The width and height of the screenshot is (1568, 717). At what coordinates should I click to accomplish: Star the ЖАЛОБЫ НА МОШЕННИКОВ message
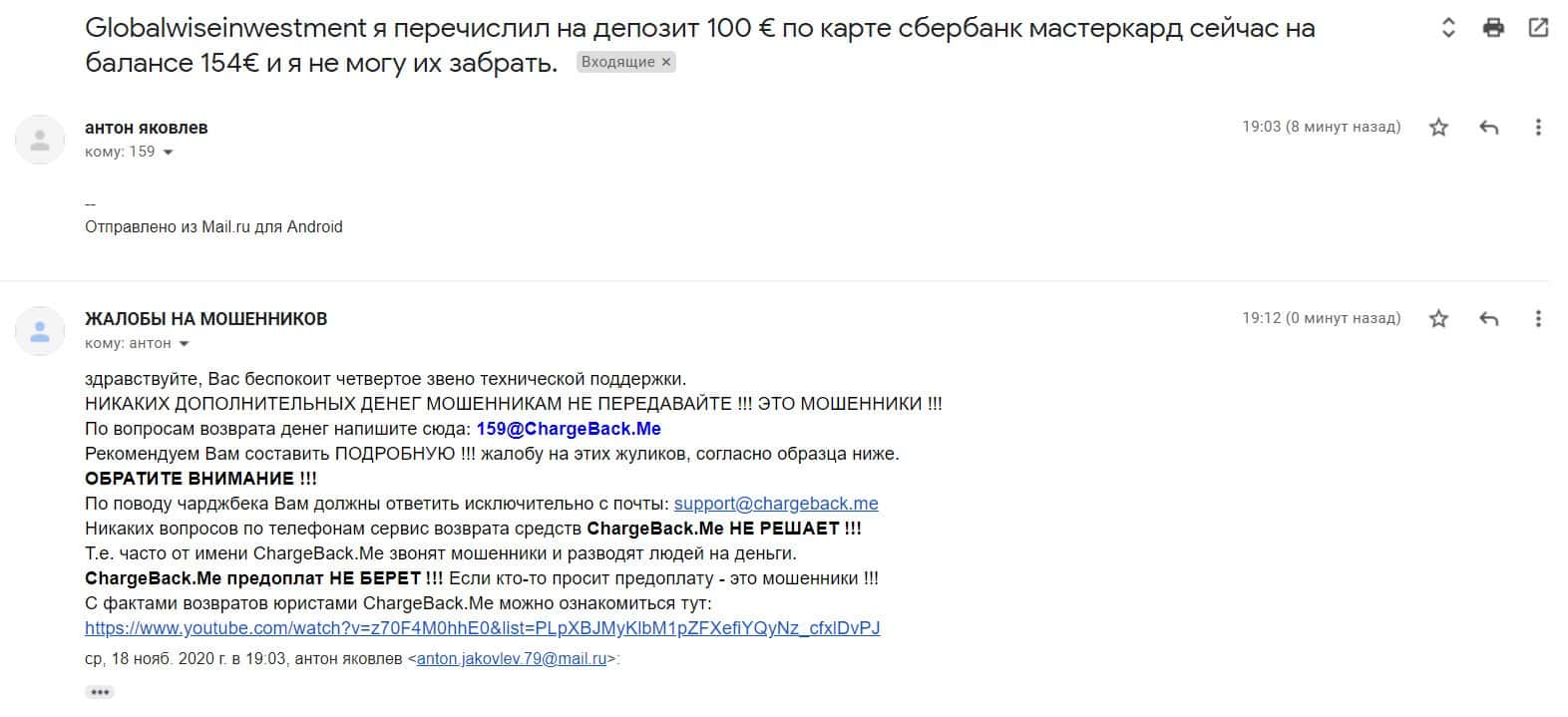click(x=1438, y=319)
